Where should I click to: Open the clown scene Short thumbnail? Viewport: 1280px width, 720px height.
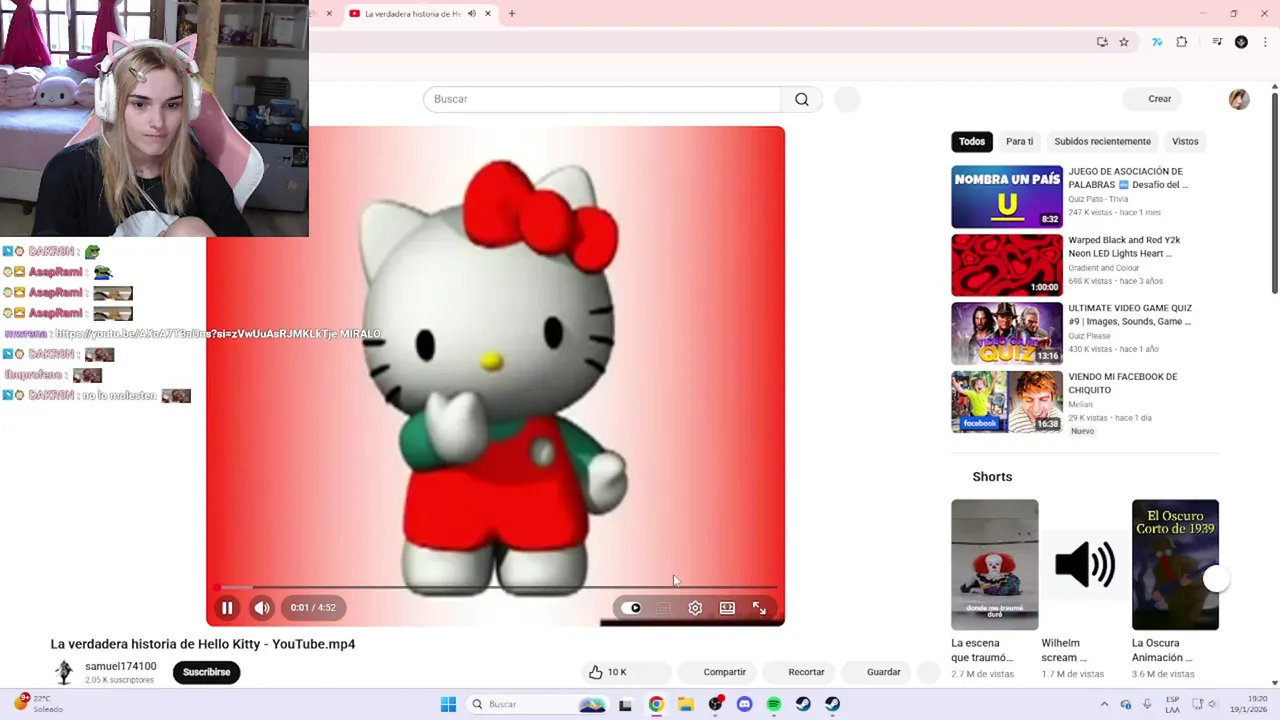(994, 565)
